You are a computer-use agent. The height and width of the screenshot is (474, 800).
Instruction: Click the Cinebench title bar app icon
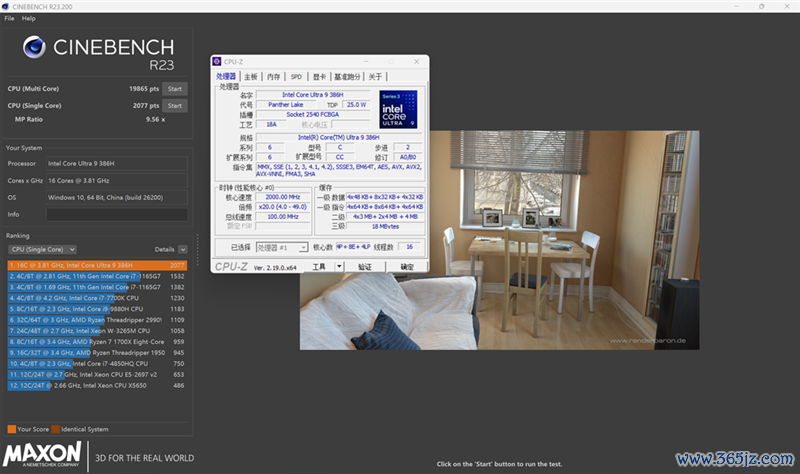pos(5,7)
